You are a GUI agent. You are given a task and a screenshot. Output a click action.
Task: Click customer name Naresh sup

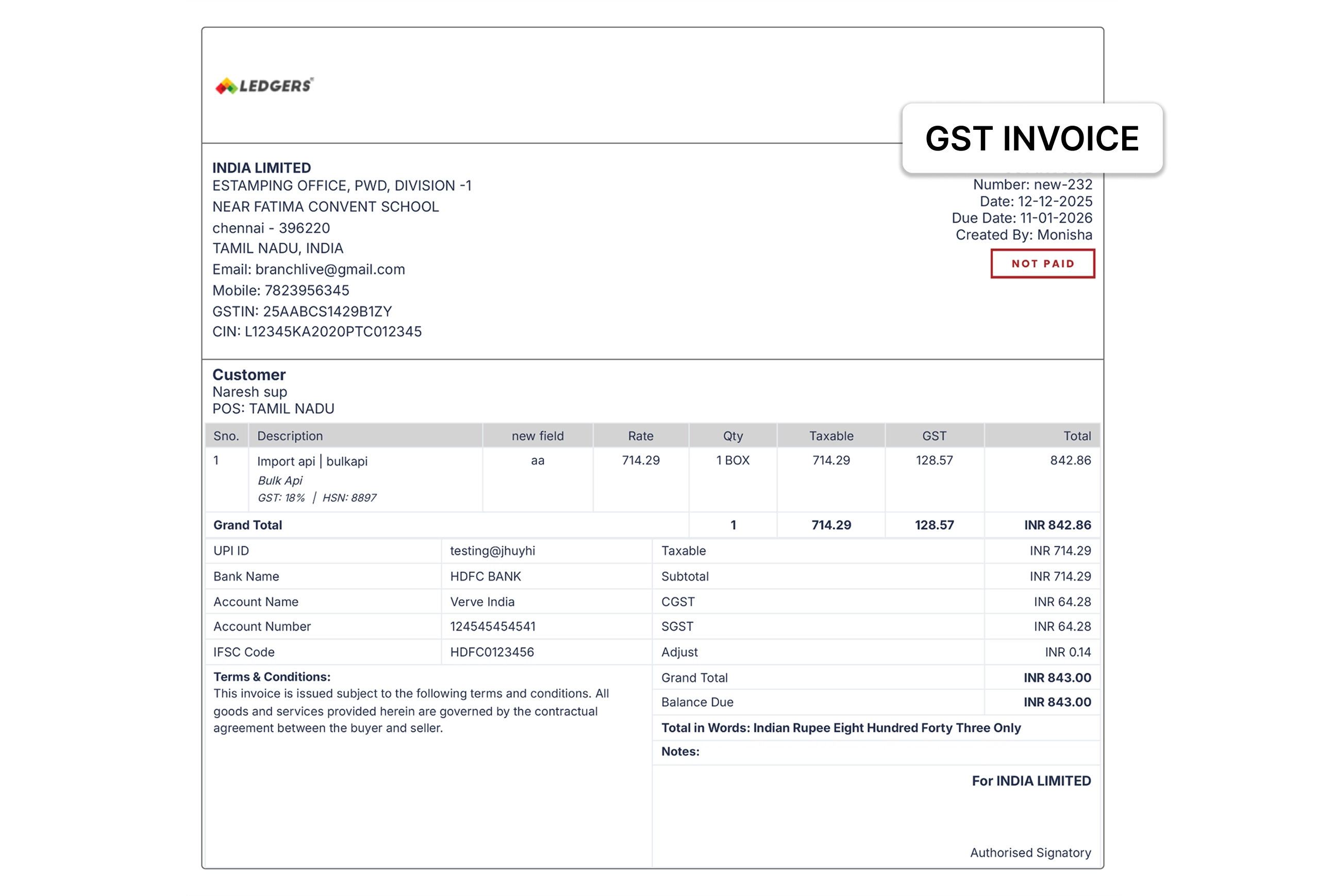(250, 392)
